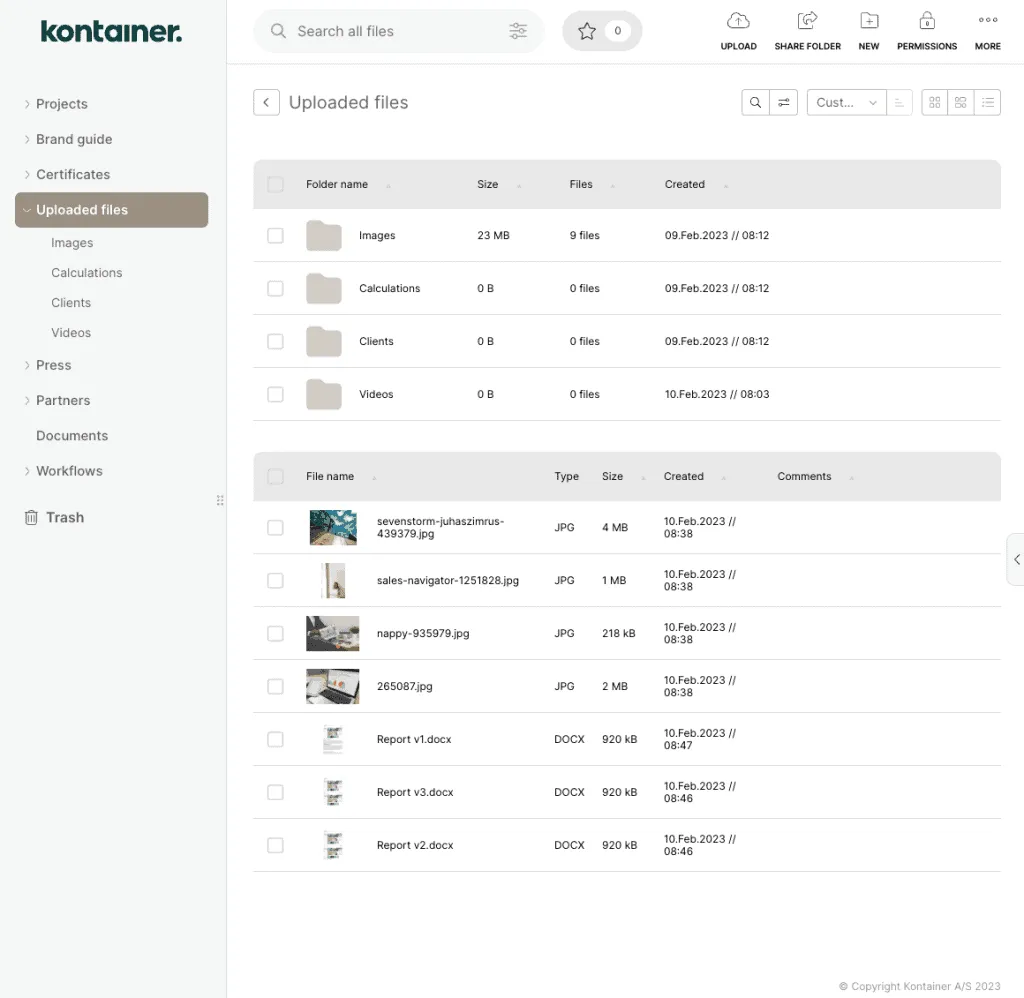1024x998 pixels.
Task: Click the Upload cloud icon
Action: click(x=738, y=21)
